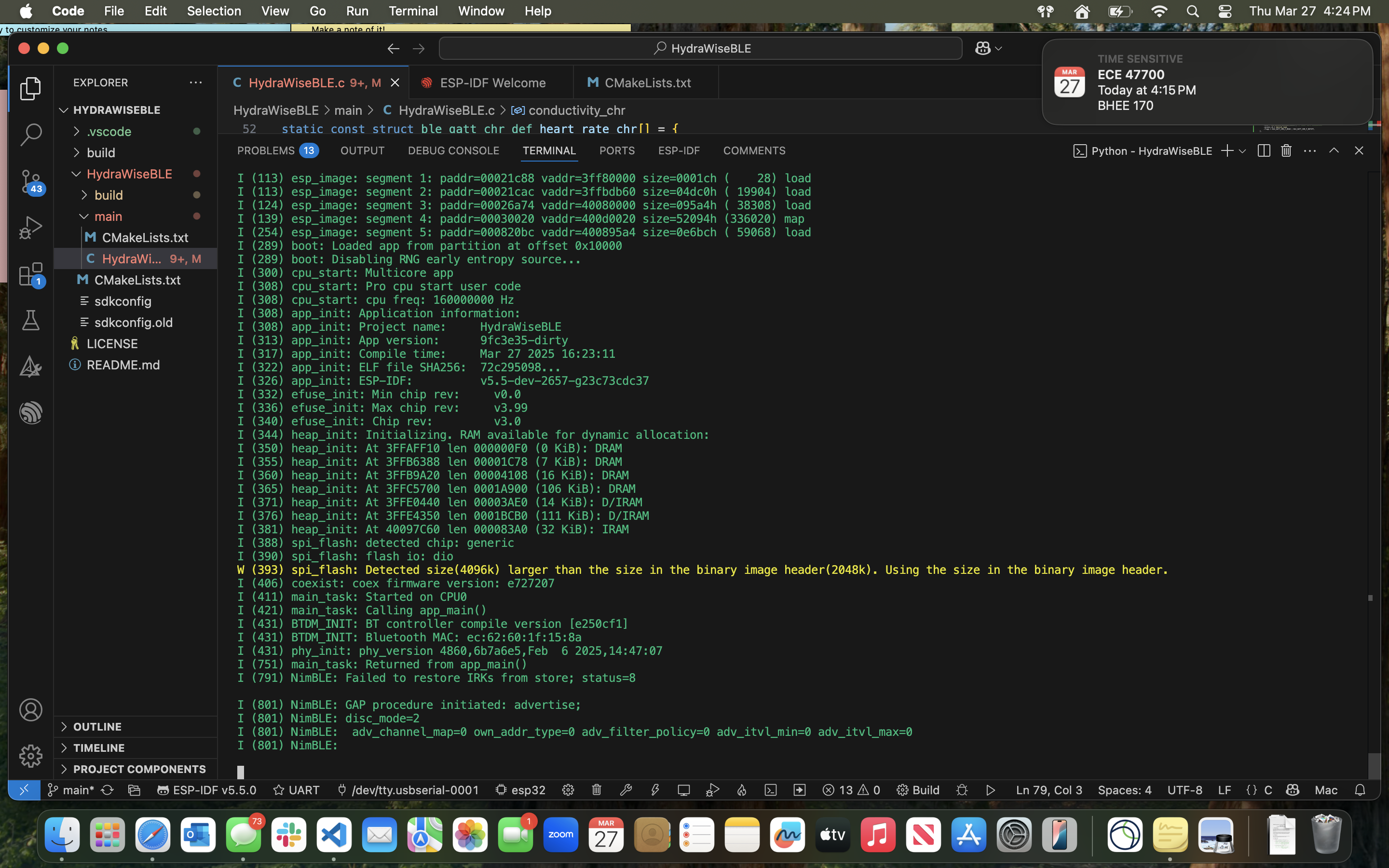Image resolution: width=1389 pixels, height=868 pixels.
Task: Click the HydraWiseBLE command center search box
Action: tap(700, 48)
